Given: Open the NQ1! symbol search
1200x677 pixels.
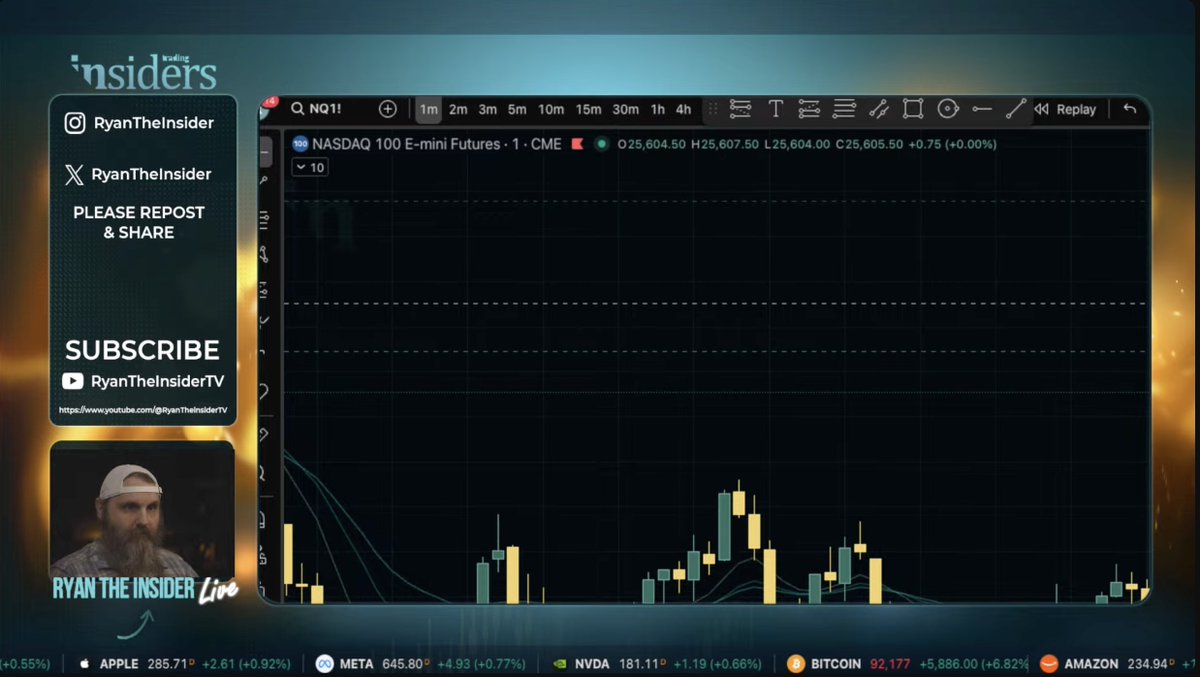Looking at the screenshot, I should coord(315,109).
